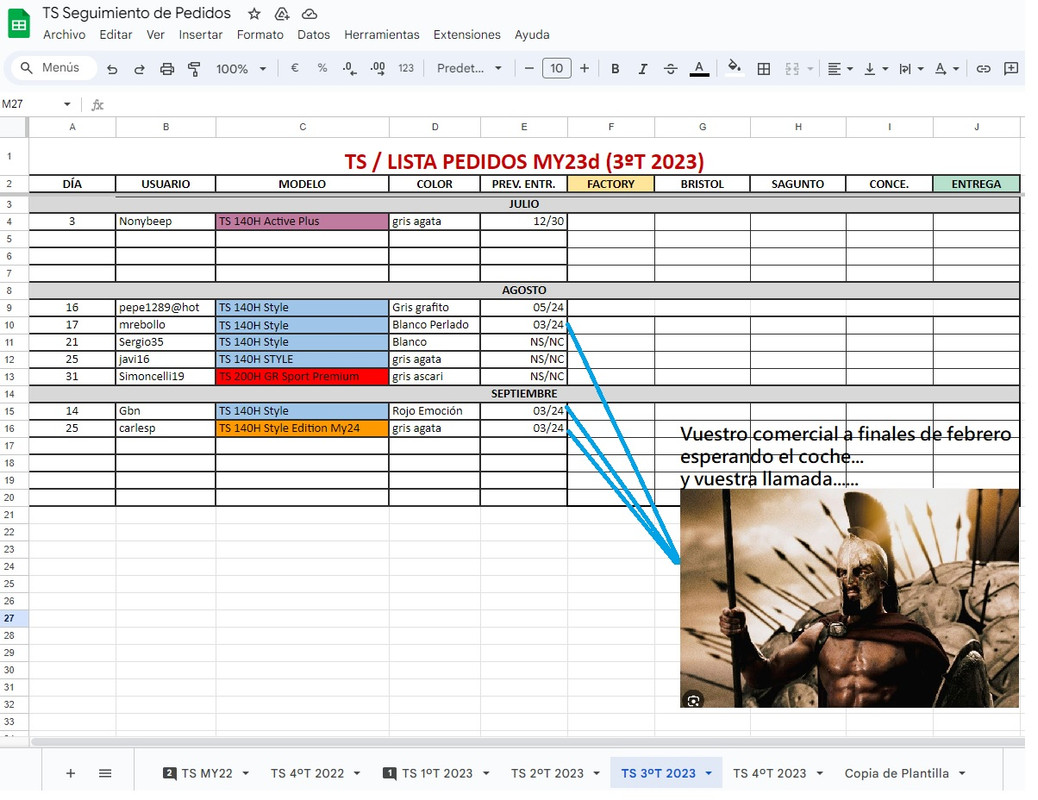1038x800 pixels.
Task: Expand text rotation dropdown
Action: point(956,69)
